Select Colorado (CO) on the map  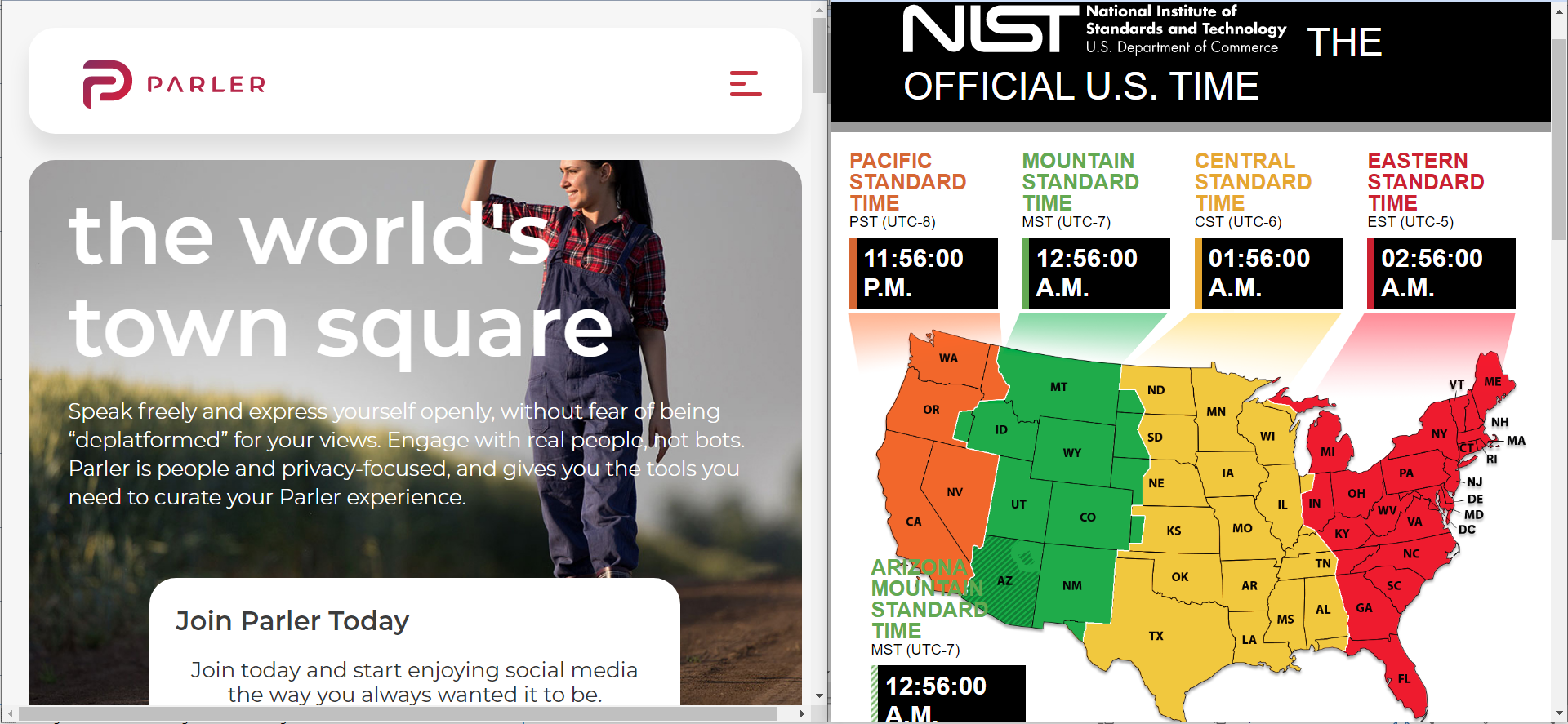(x=1088, y=517)
